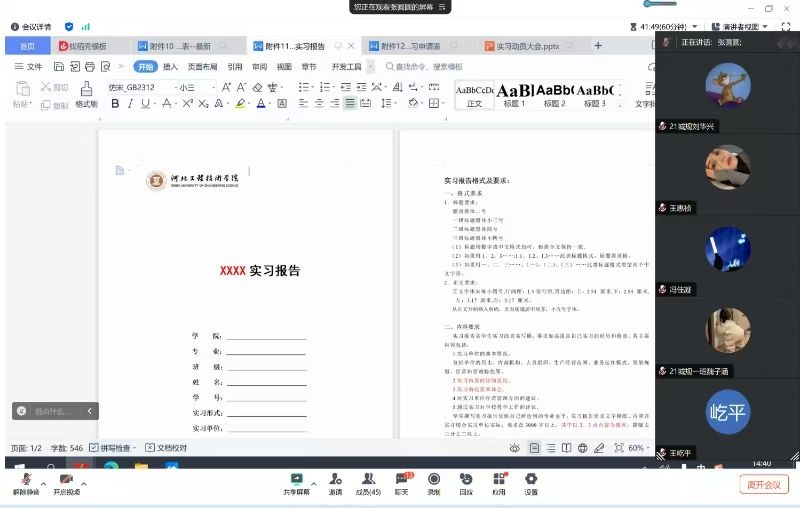Viewport: 800px width, 508px height.
Task: Click the Bold formatting icon
Action: (116, 104)
